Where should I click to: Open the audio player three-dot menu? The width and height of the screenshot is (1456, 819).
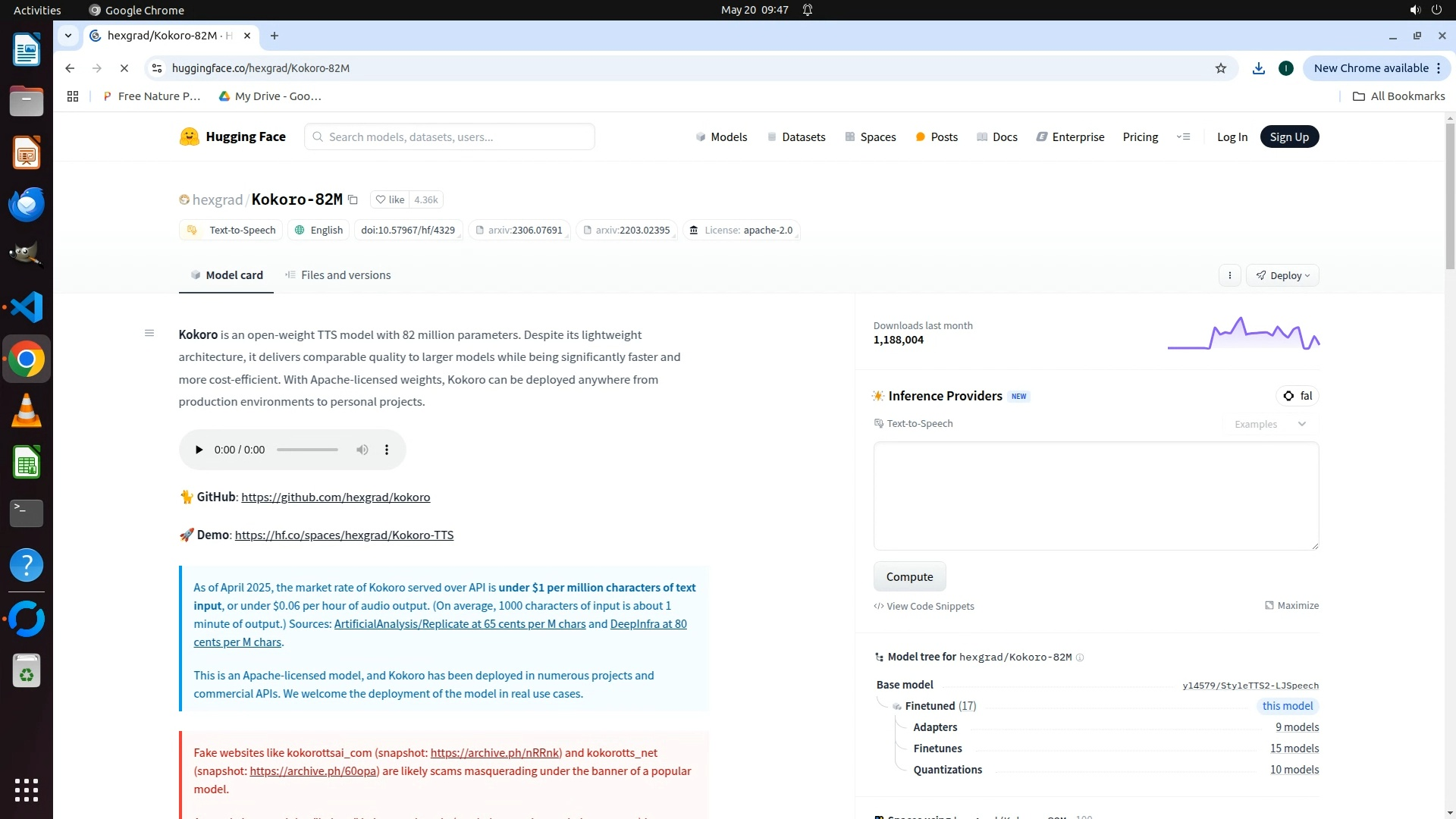point(387,450)
